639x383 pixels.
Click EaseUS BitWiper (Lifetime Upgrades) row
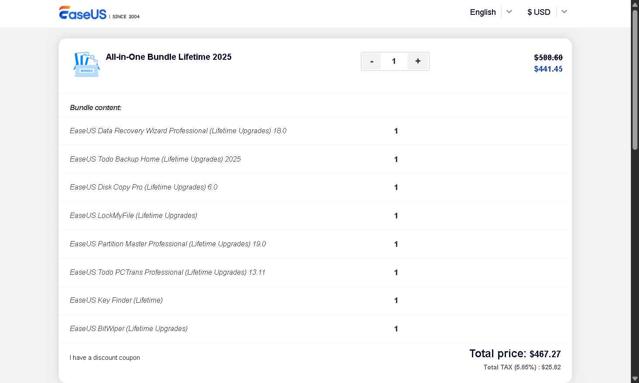click(315, 328)
